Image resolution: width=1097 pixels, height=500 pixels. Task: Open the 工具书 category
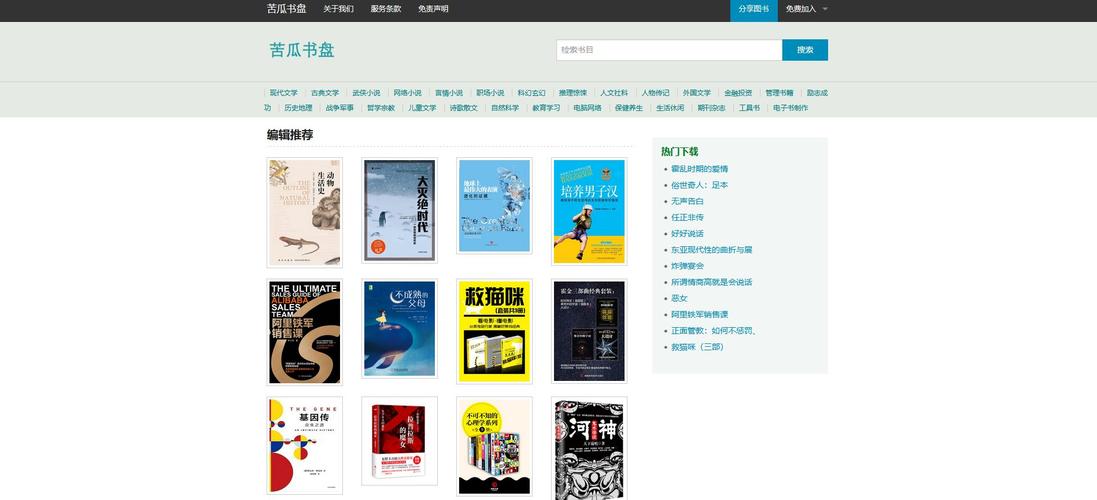point(749,108)
